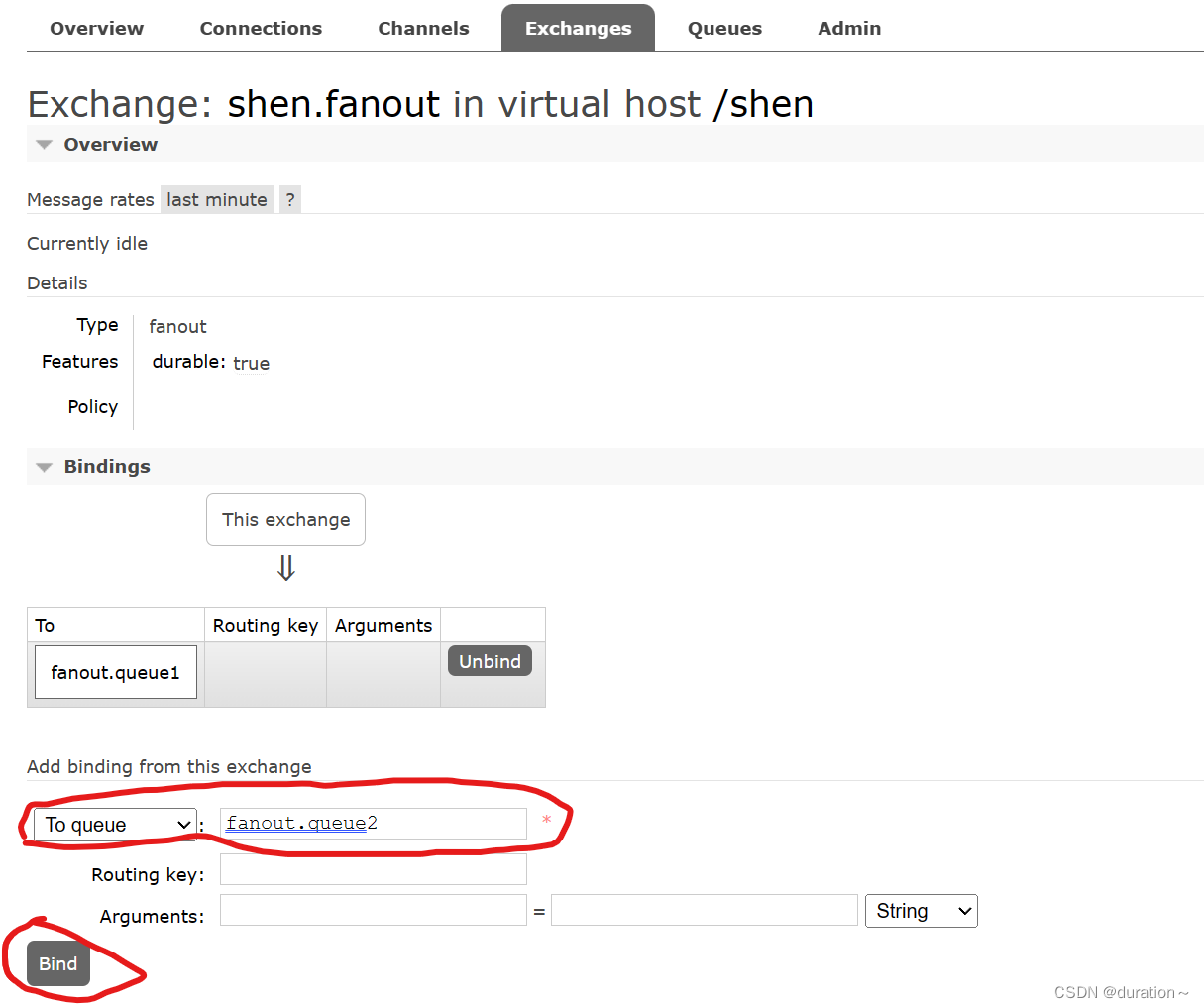Click the Overview collapse chevron icon

click(x=44, y=144)
